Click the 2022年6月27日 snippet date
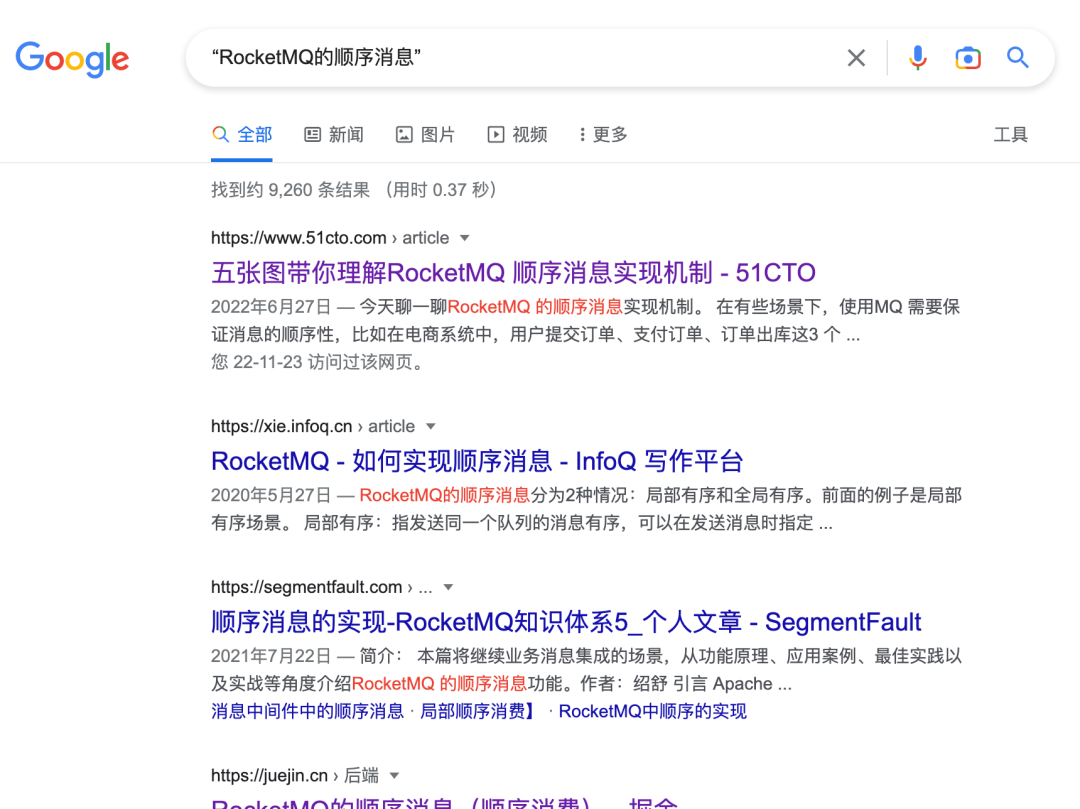1080x809 pixels. pyautogui.click(x=271, y=307)
